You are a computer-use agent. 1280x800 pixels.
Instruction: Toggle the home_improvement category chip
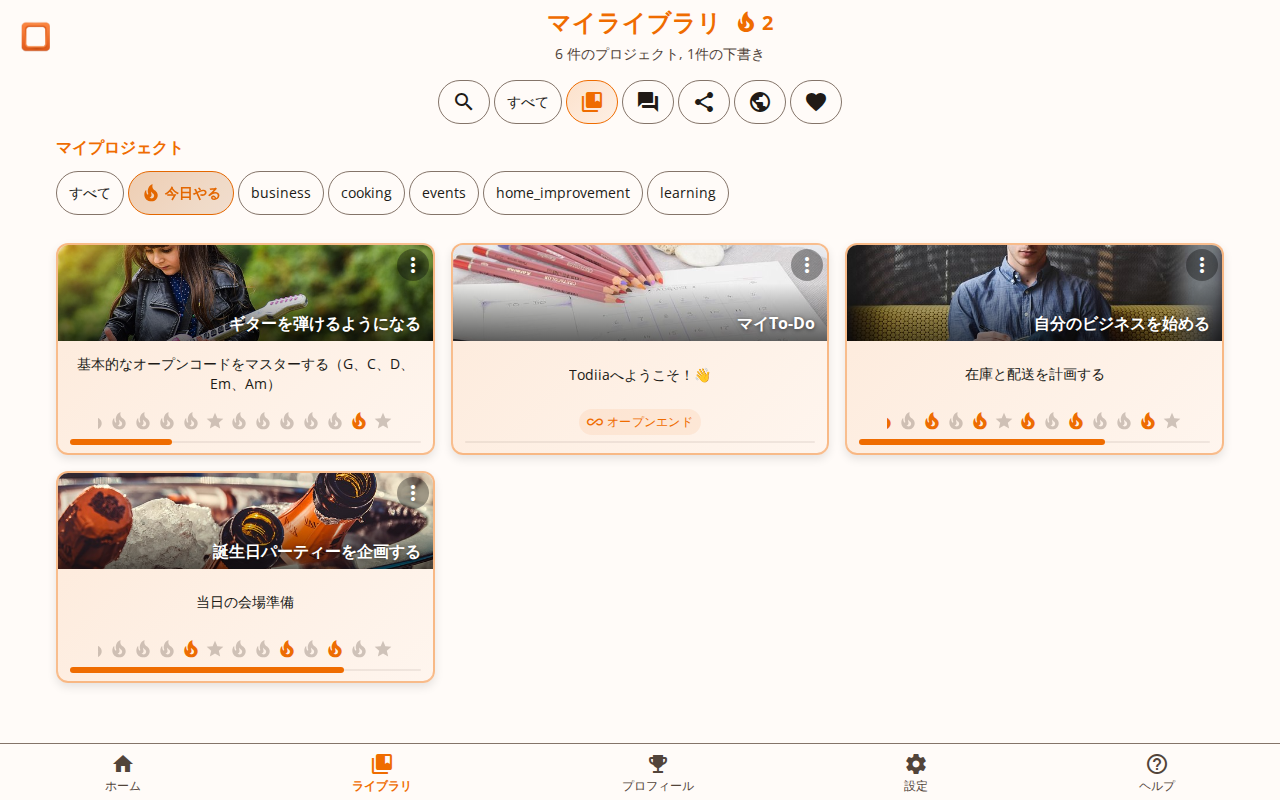click(x=563, y=193)
